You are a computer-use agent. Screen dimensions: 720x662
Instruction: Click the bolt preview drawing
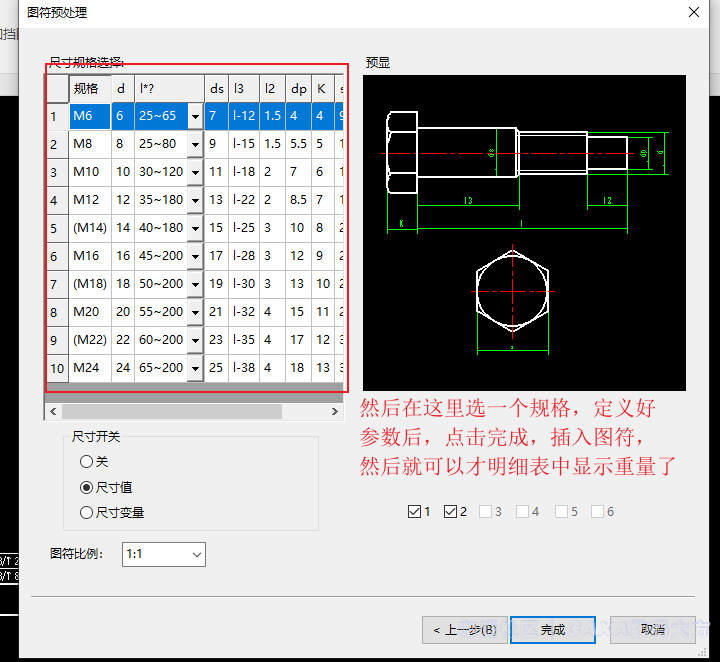(524, 232)
